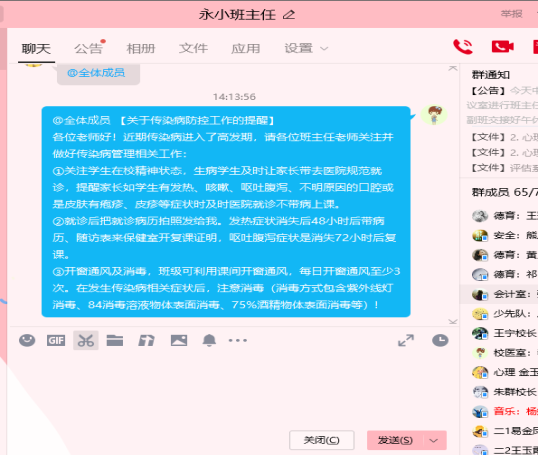Click the 14:13:56 timestamp
The width and height of the screenshot is (539, 455).
pos(234,97)
